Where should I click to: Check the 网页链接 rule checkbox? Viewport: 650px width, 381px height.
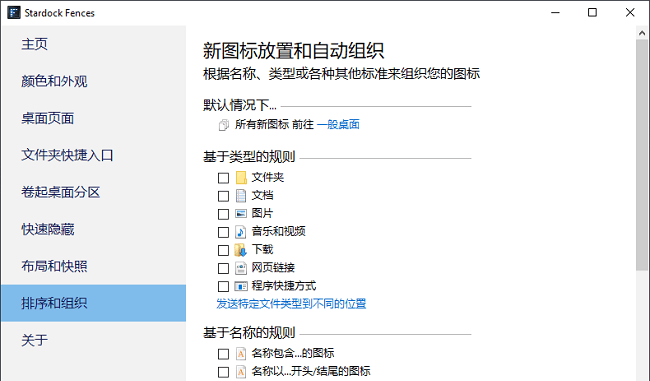click(223, 268)
